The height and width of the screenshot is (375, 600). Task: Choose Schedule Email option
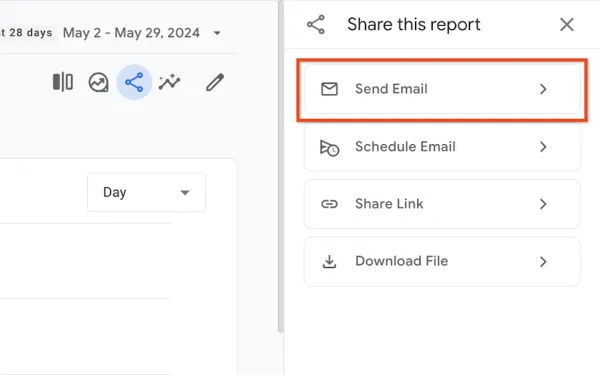442,147
